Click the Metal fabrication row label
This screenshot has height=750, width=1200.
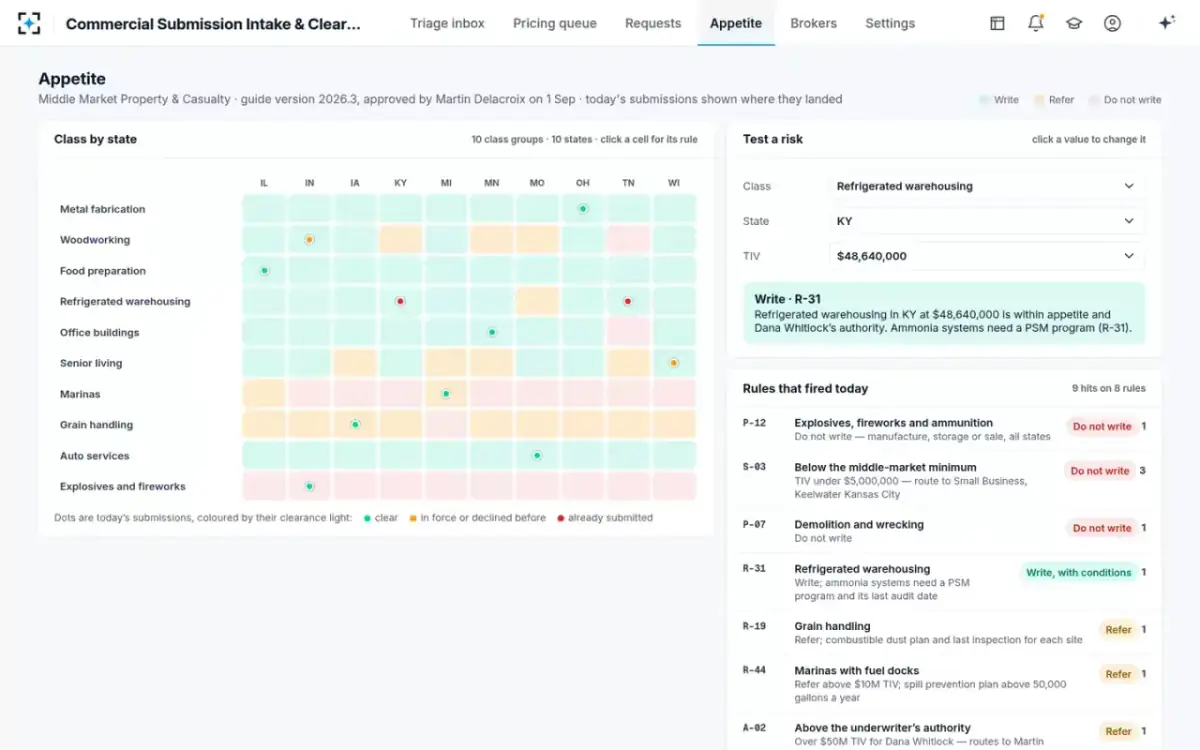[x=102, y=209]
